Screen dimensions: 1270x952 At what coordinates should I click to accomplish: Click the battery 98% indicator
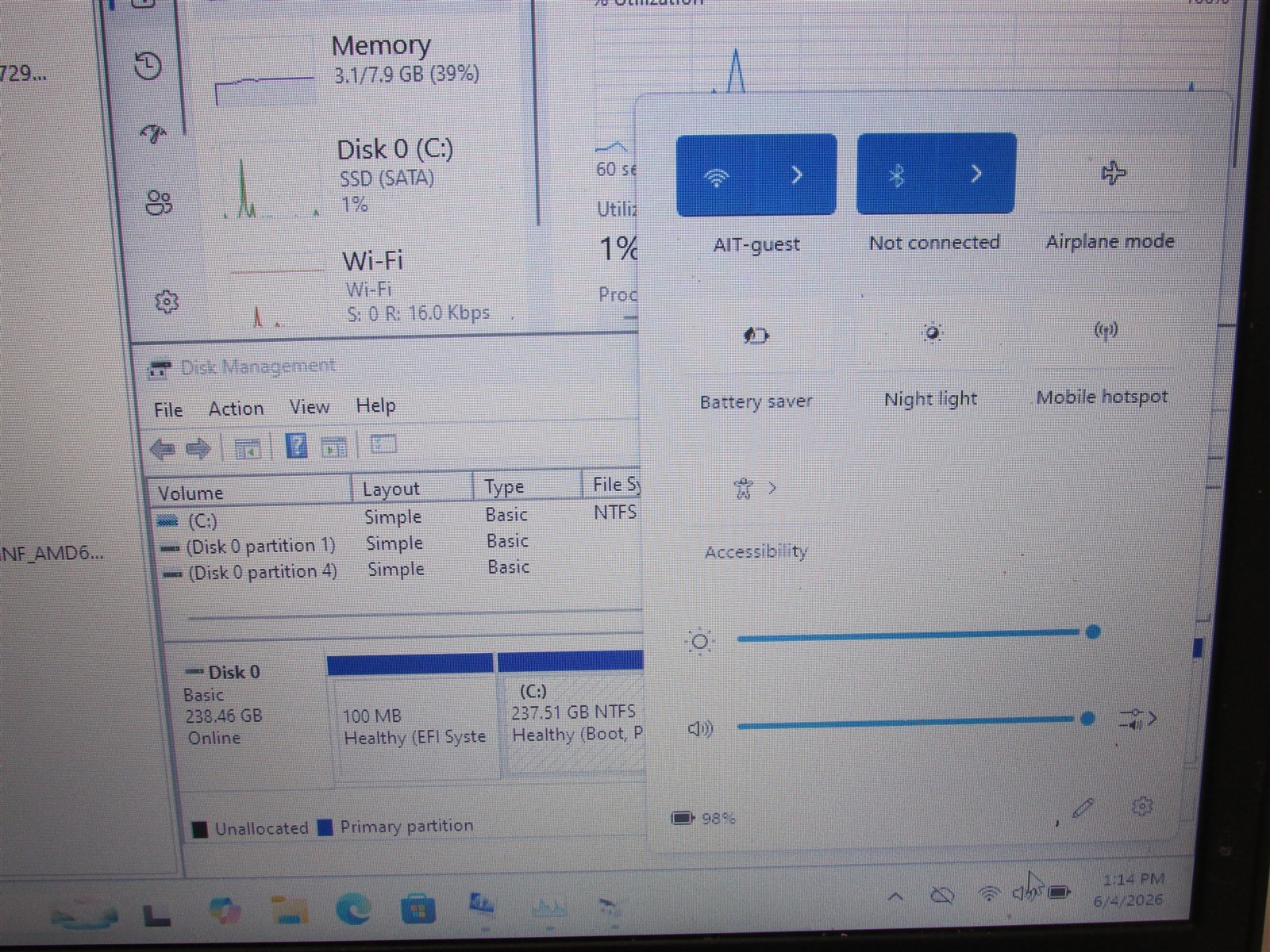pos(703,818)
